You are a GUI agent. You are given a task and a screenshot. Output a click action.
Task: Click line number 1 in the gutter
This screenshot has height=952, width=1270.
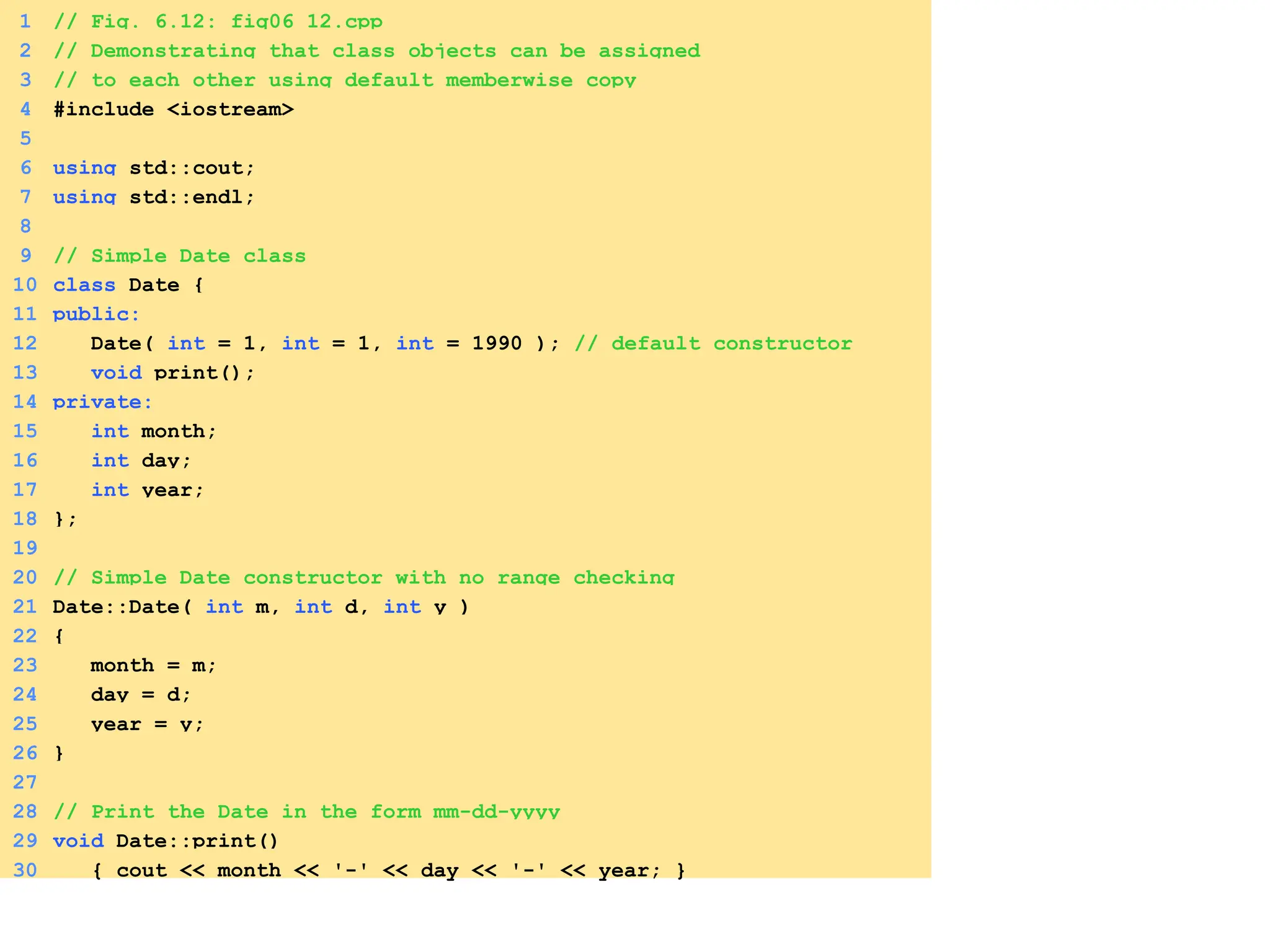(25, 22)
